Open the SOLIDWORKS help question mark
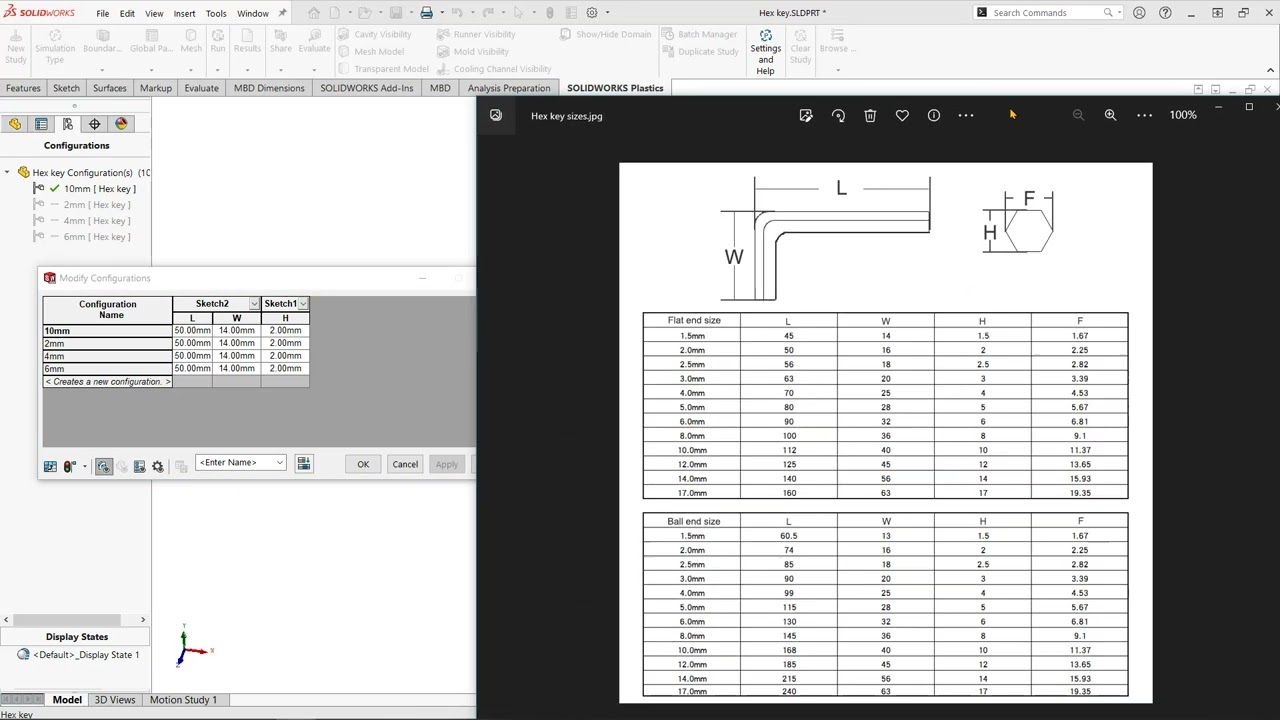1280x720 pixels. click(x=1165, y=13)
